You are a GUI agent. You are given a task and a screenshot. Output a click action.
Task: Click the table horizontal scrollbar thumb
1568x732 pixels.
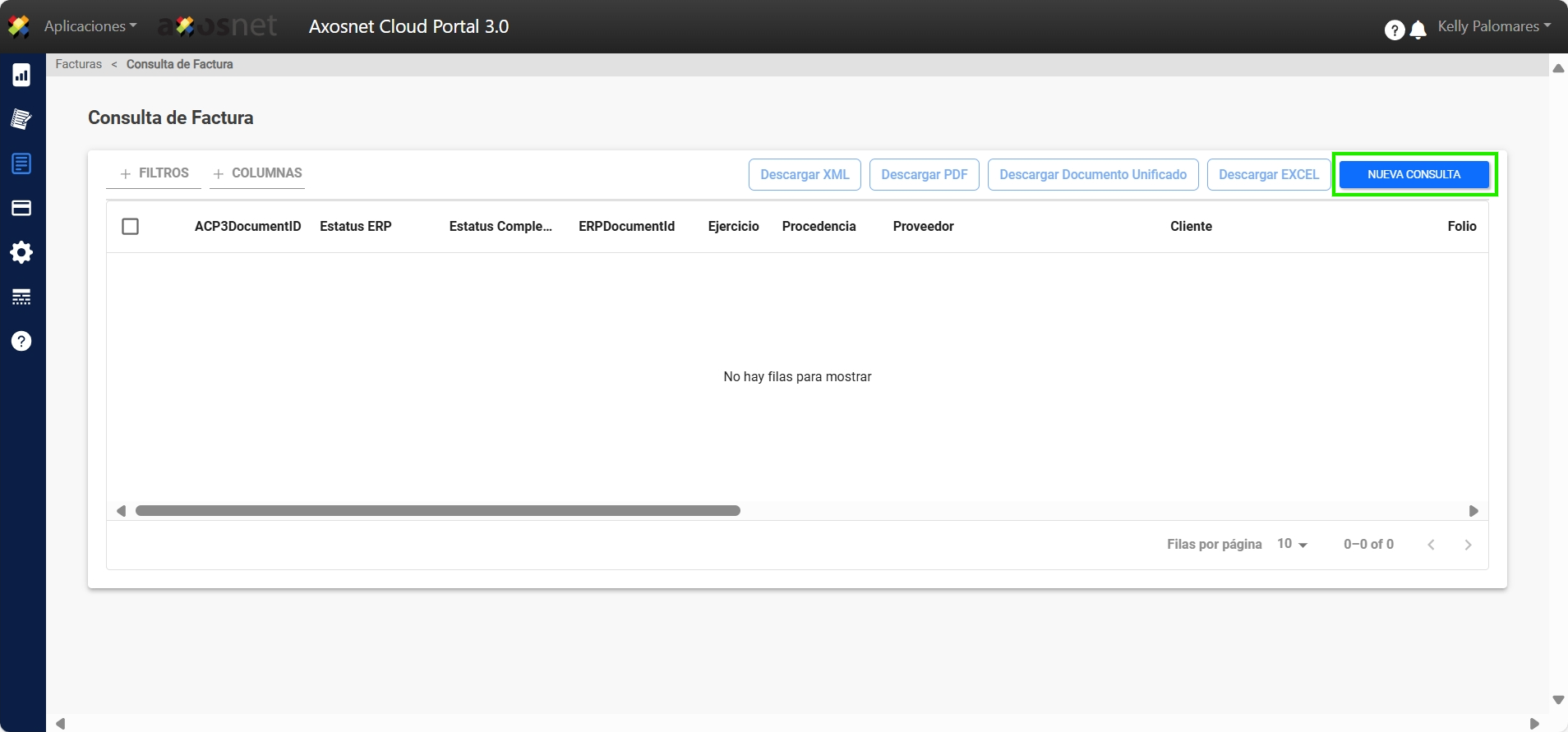(x=437, y=511)
